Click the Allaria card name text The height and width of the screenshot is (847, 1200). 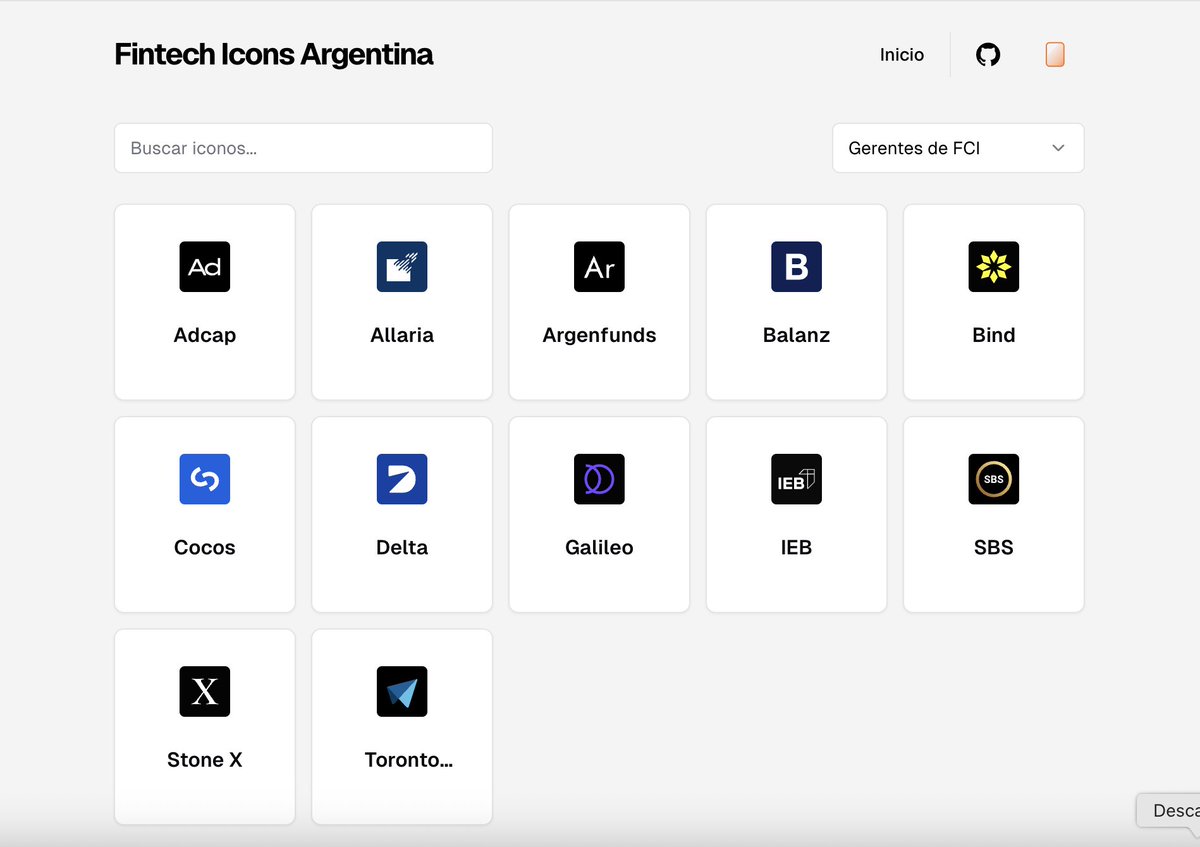coord(402,335)
